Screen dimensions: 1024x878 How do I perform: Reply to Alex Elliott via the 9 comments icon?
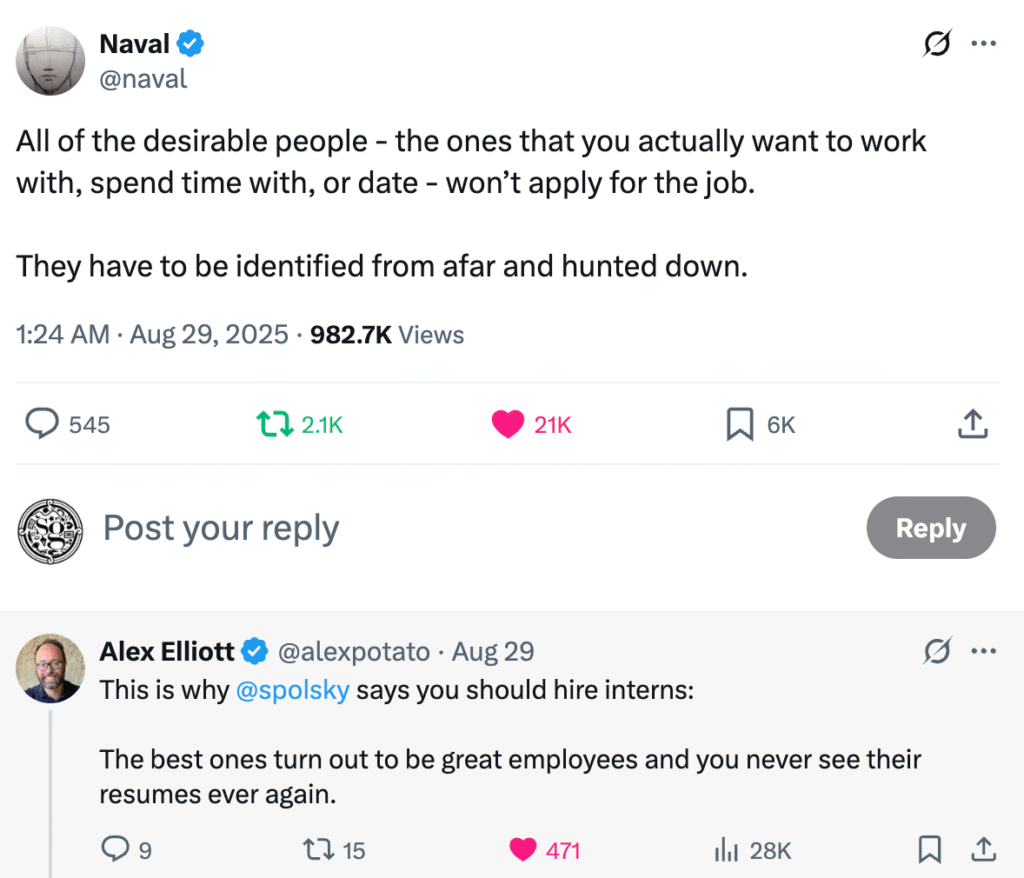click(x=115, y=849)
